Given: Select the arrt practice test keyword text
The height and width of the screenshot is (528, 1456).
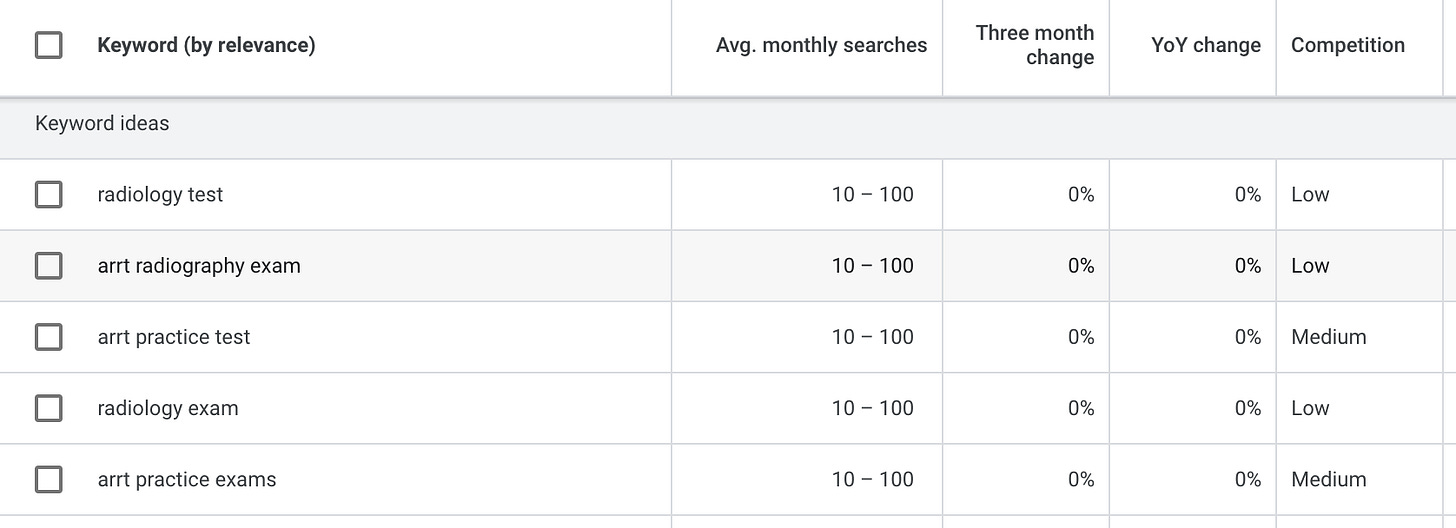Looking at the screenshot, I should (174, 337).
